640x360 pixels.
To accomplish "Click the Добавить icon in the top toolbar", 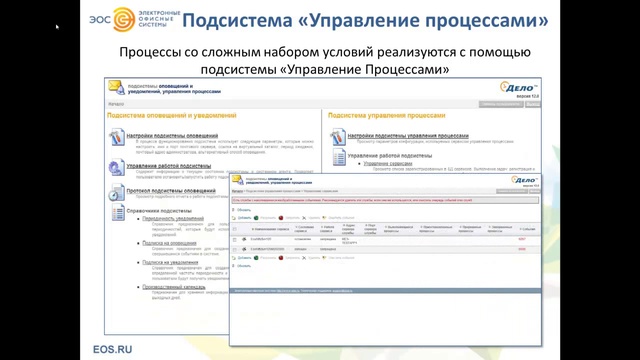I will click(234, 218).
